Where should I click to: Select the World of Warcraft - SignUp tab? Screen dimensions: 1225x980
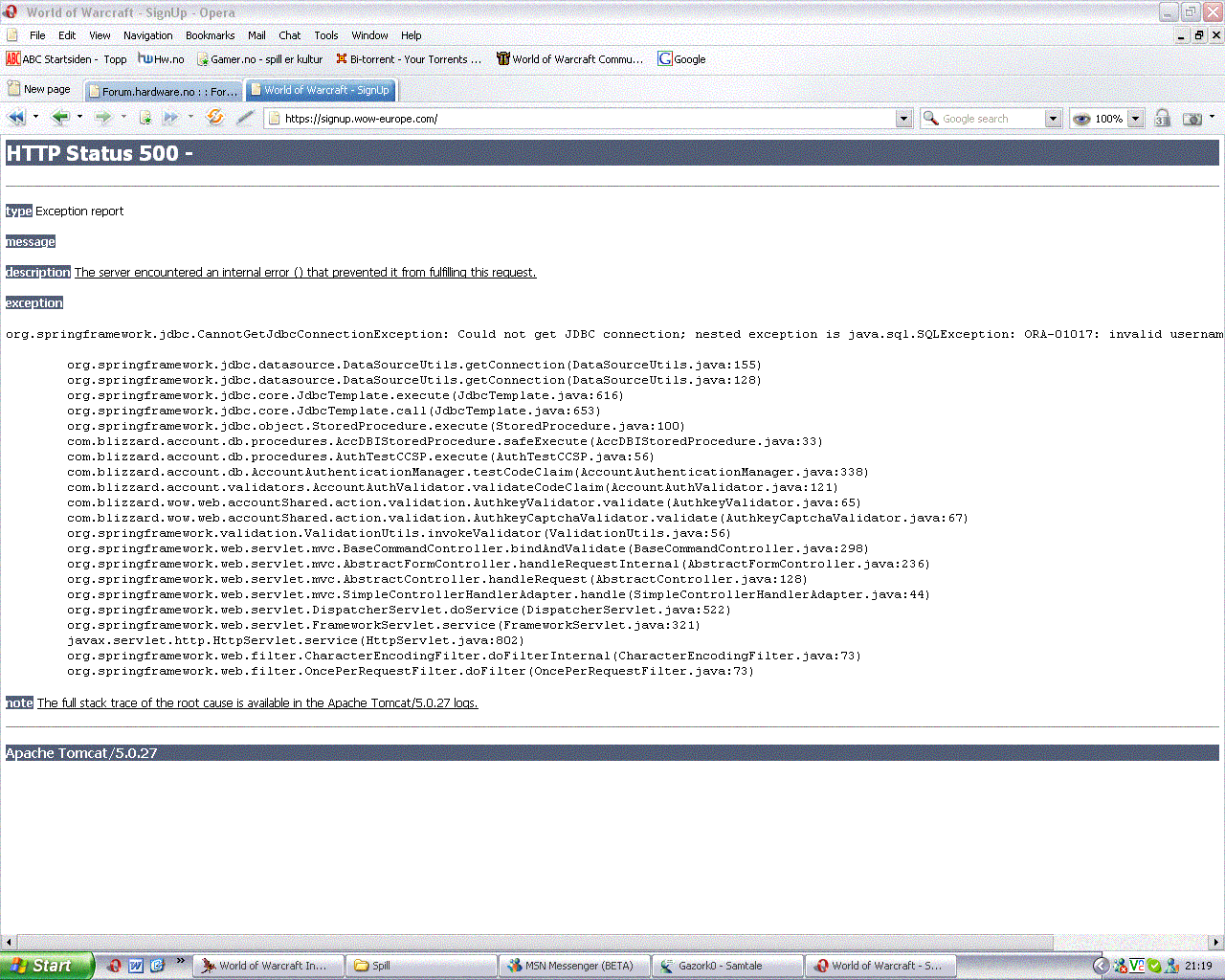321,90
